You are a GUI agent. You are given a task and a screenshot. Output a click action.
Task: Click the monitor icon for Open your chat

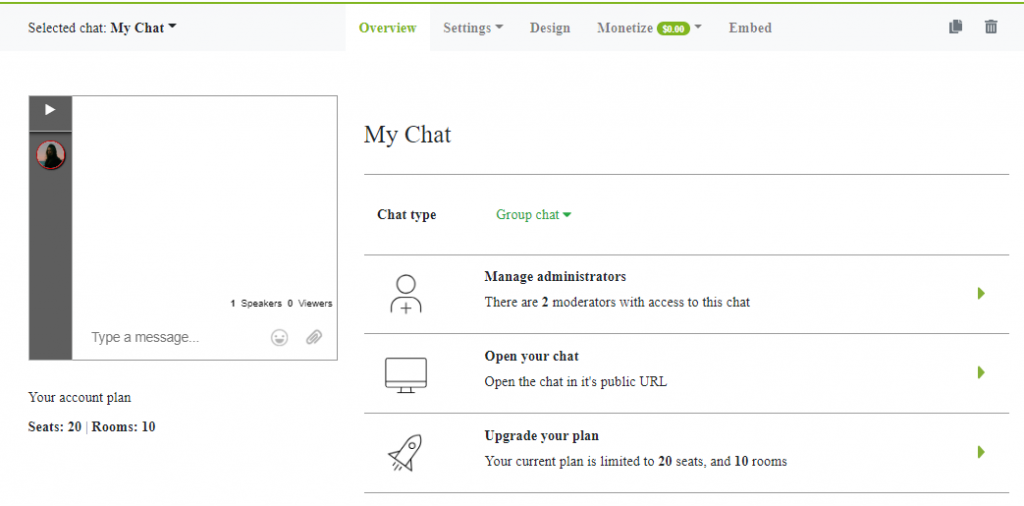[406, 375]
